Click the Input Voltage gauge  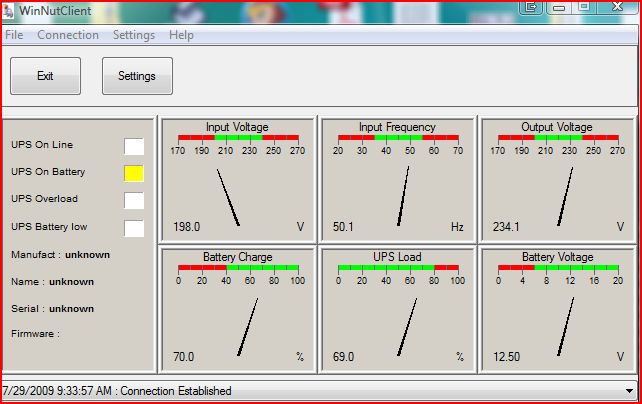237,180
